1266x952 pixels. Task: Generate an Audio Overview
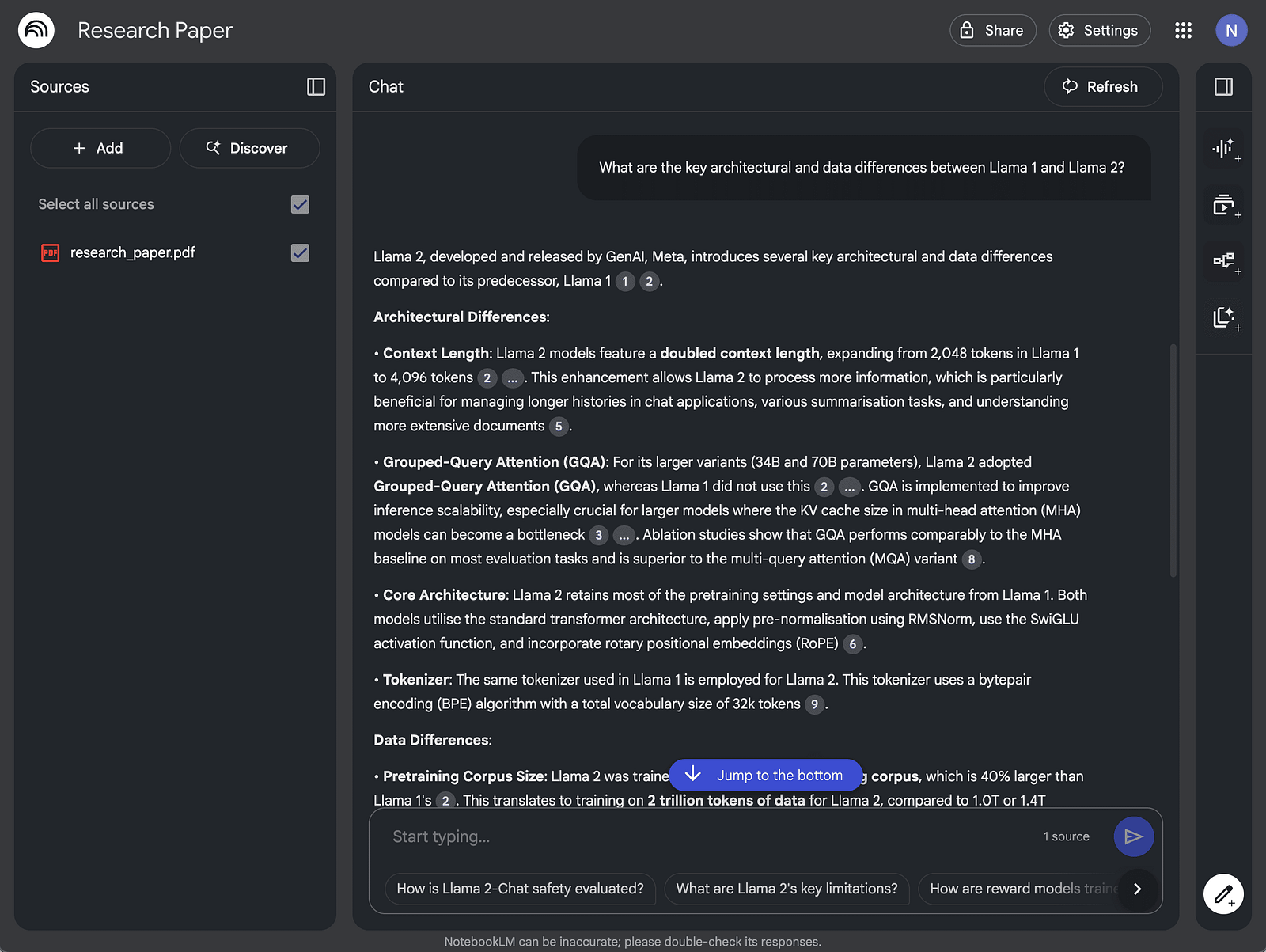(1224, 148)
